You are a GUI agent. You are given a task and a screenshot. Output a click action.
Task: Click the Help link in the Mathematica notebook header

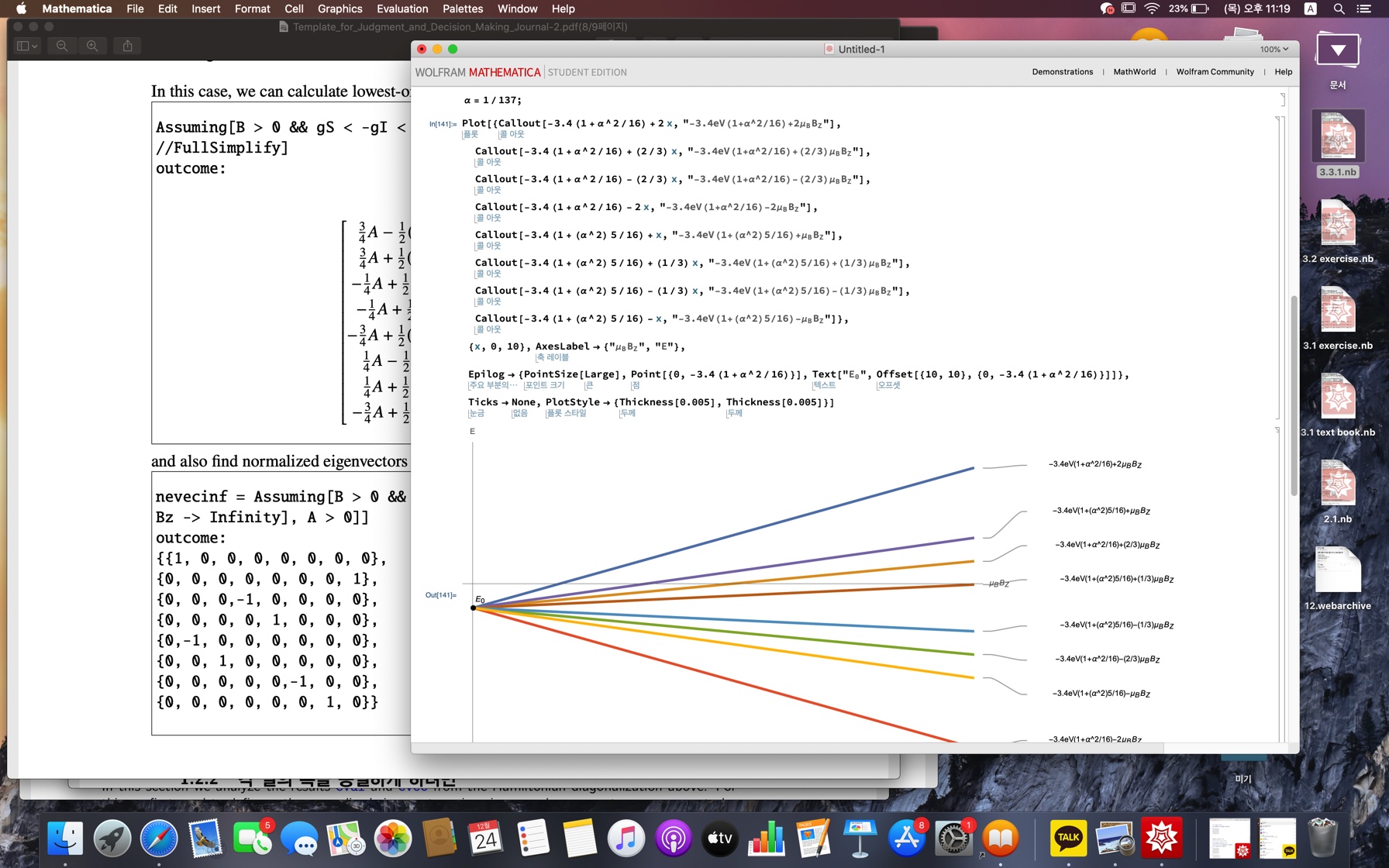click(x=1283, y=72)
